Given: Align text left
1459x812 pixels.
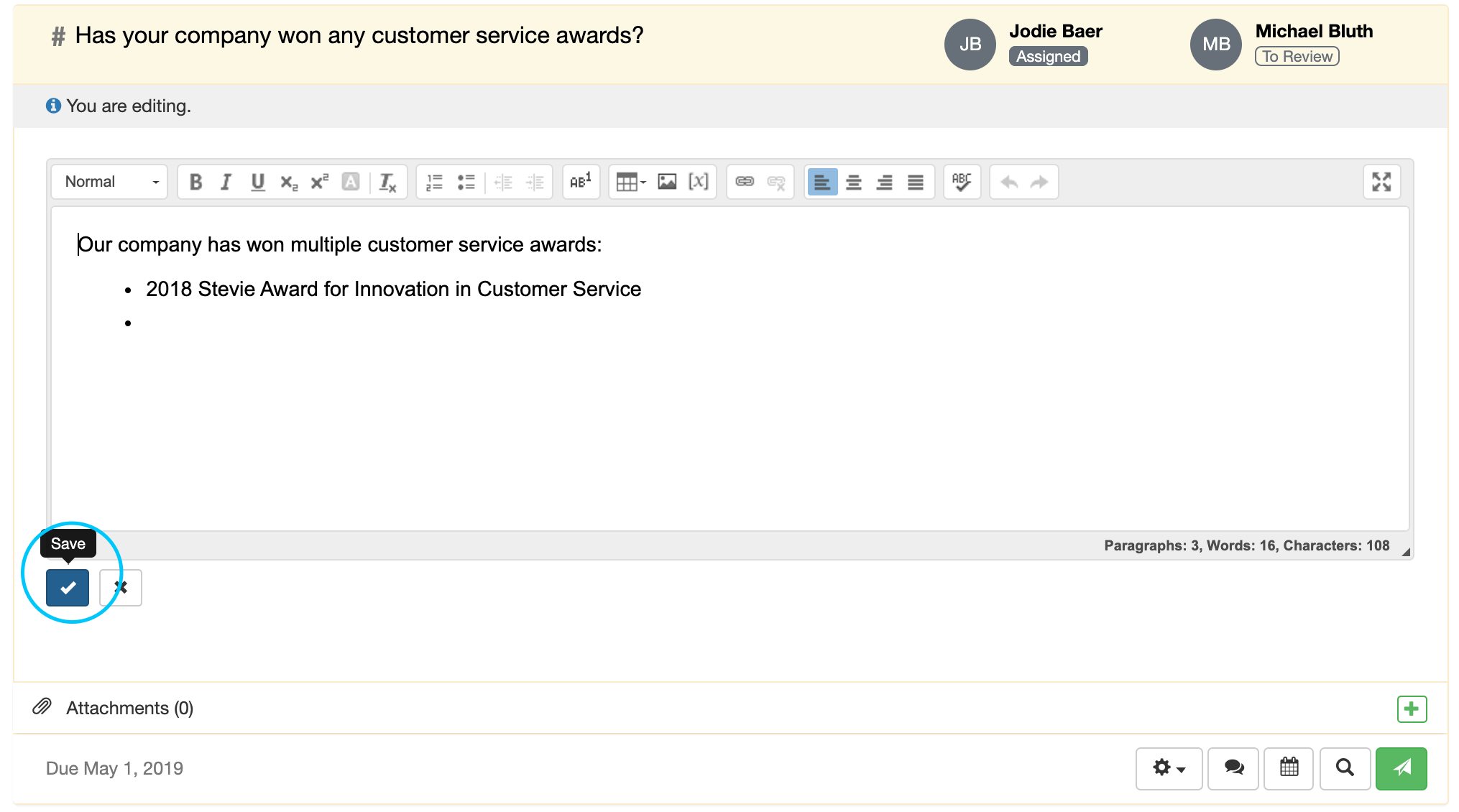Looking at the screenshot, I should pos(822,182).
